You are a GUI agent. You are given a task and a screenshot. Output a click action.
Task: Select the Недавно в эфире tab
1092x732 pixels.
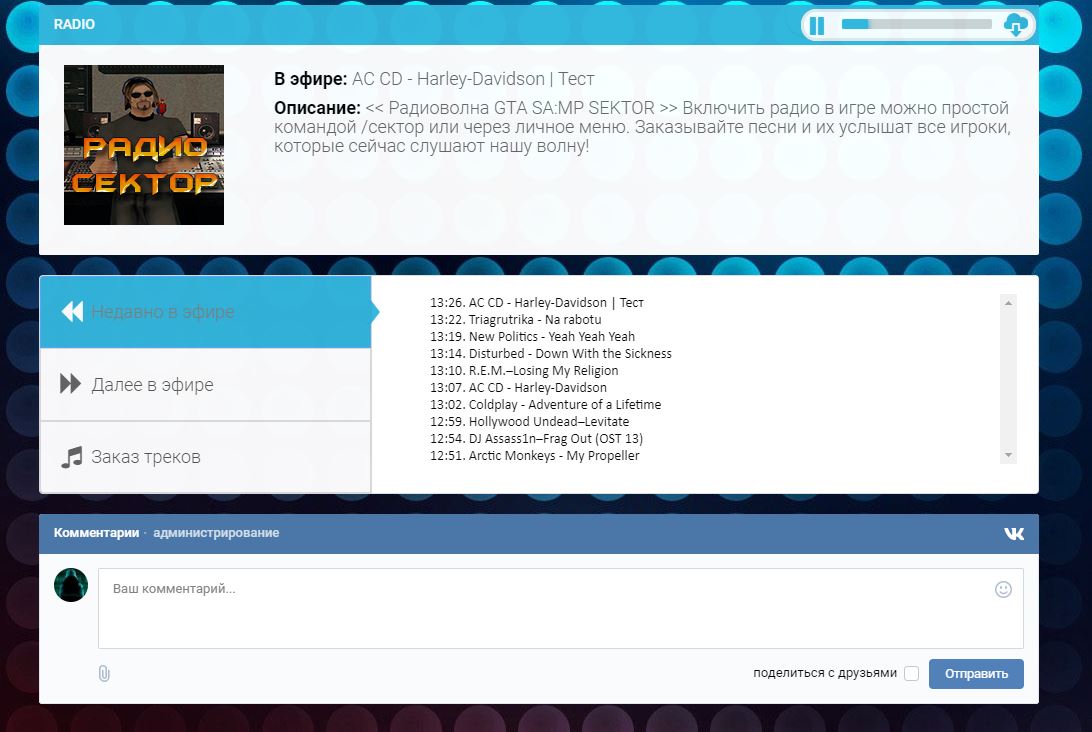[x=205, y=312]
